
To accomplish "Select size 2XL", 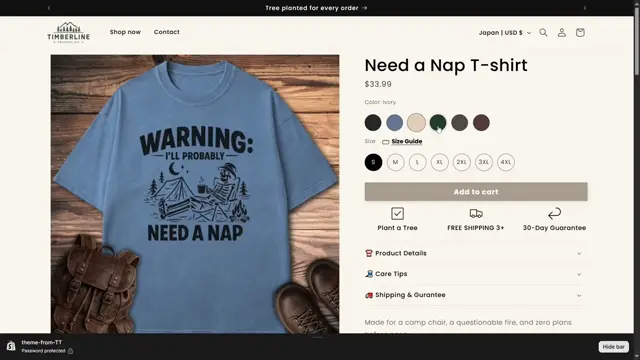I will pyautogui.click(x=461, y=162).
